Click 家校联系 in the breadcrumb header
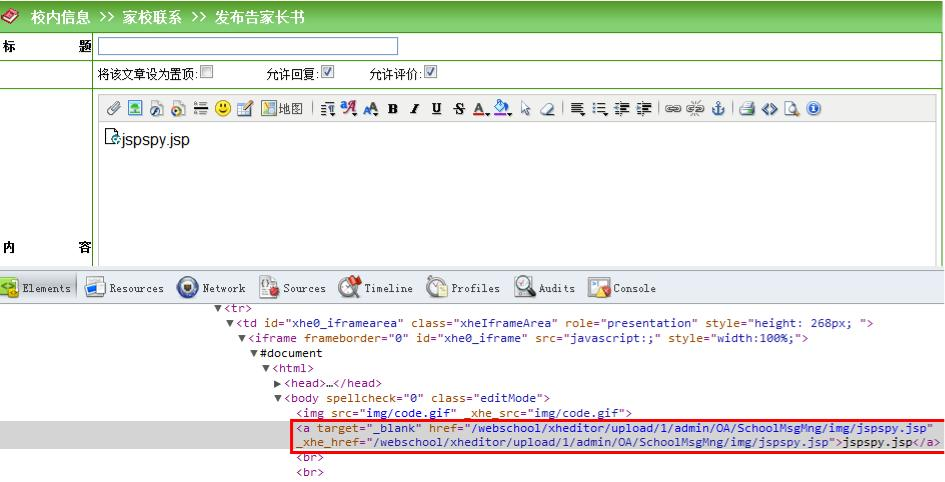This screenshot has width=945, height=482. (x=152, y=17)
